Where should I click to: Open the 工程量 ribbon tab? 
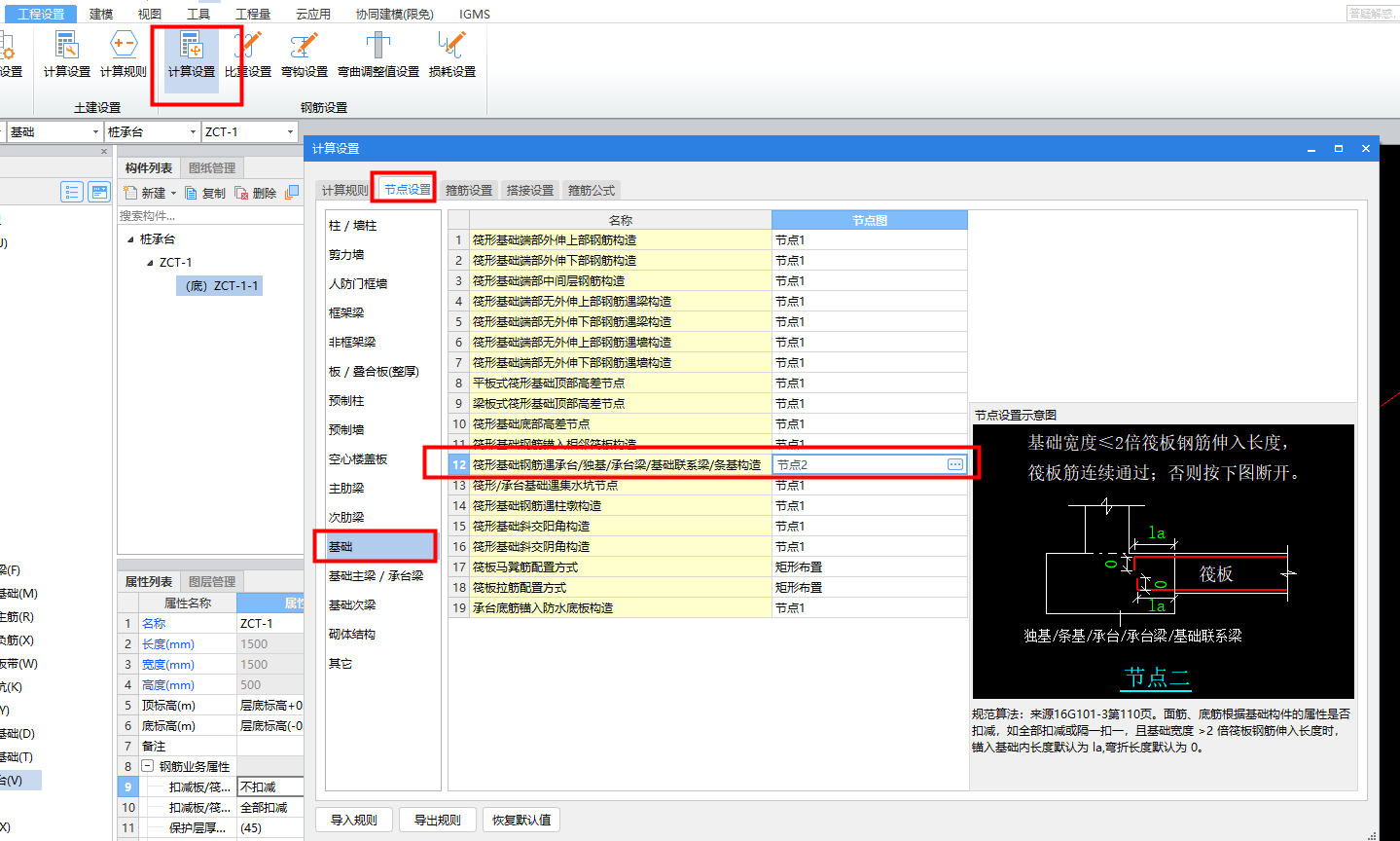pos(253,14)
